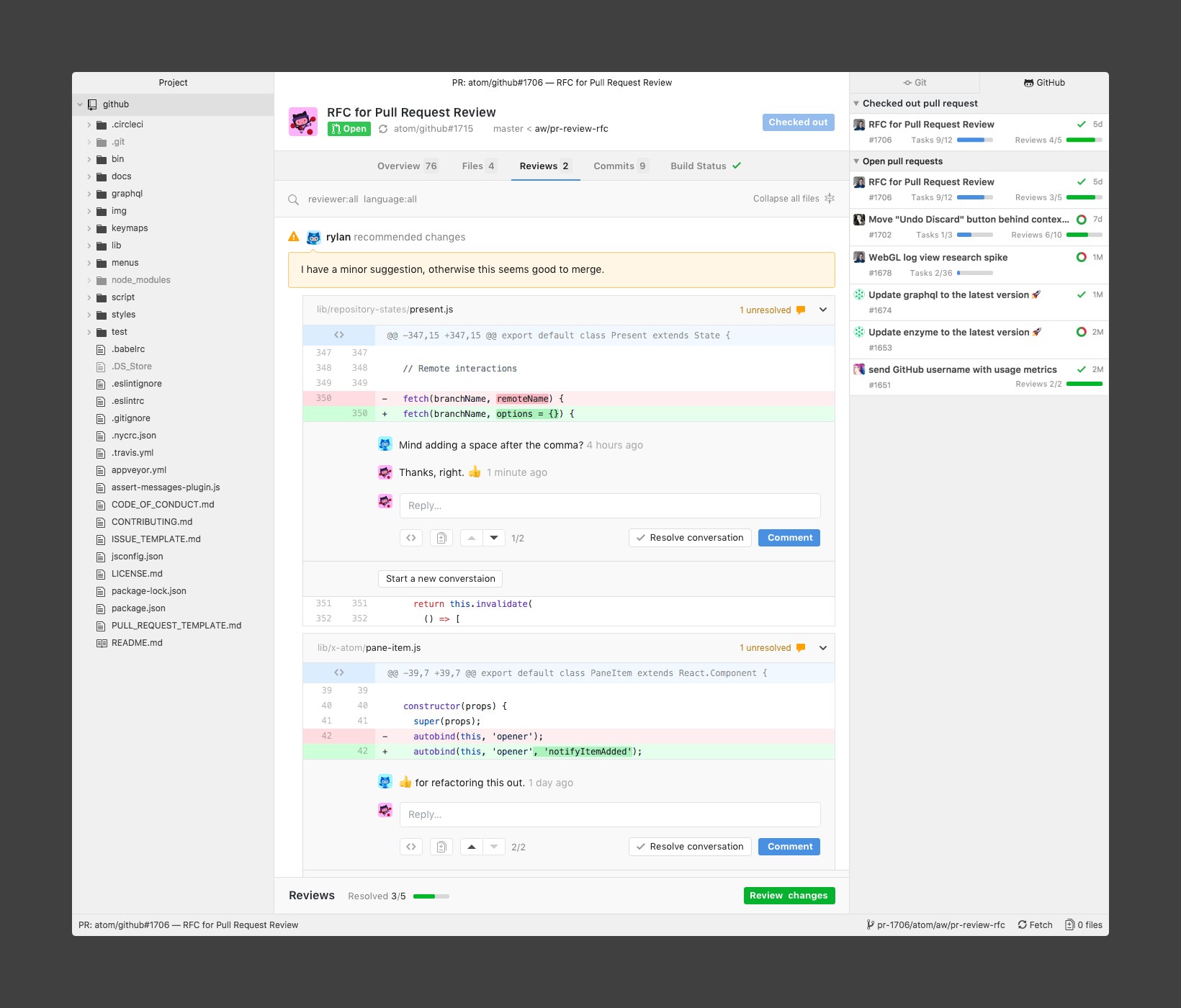Toggle the Checked out button
The image size is (1181, 1008).
(798, 122)
